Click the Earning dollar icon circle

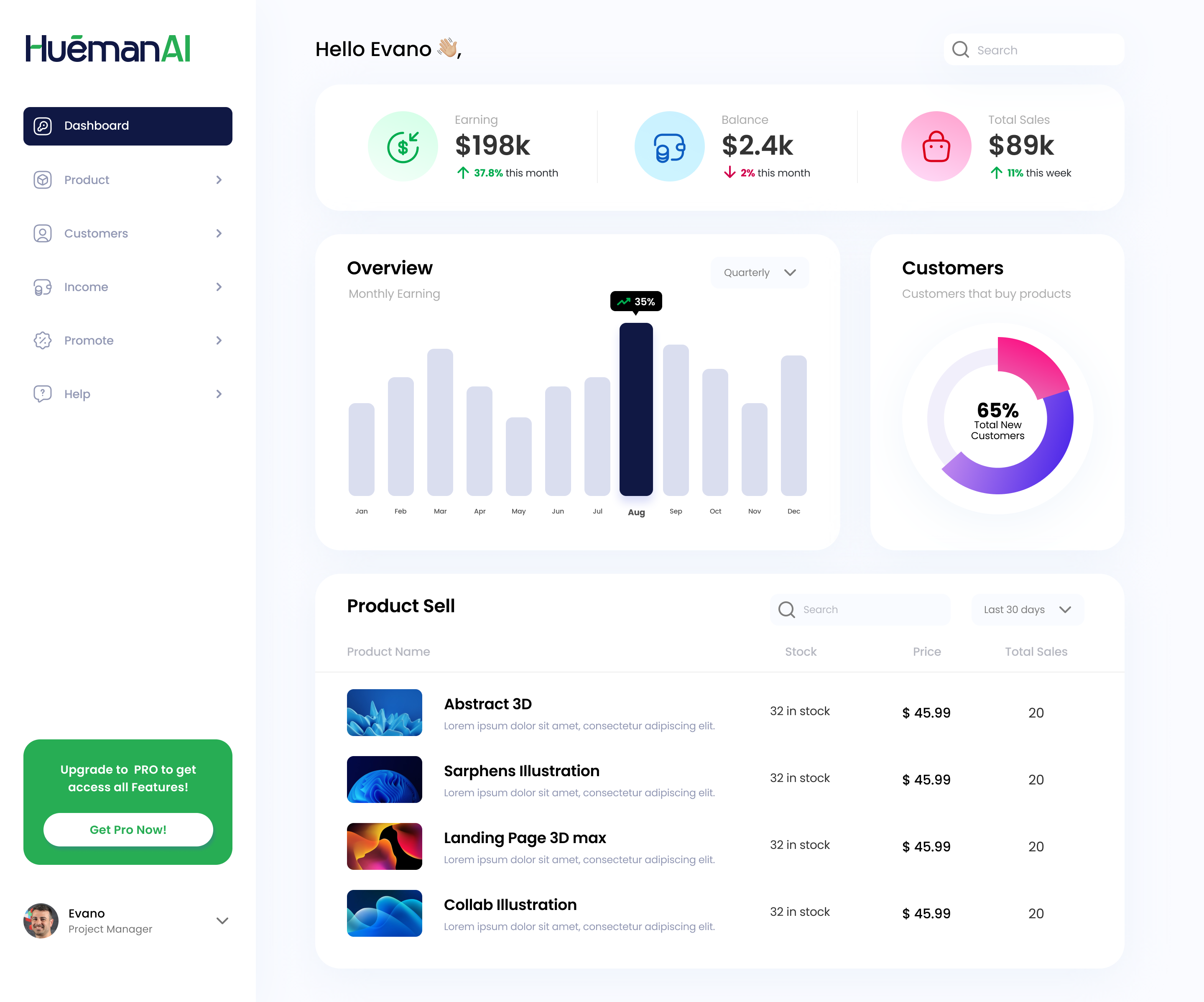click(x=403, y=147)
